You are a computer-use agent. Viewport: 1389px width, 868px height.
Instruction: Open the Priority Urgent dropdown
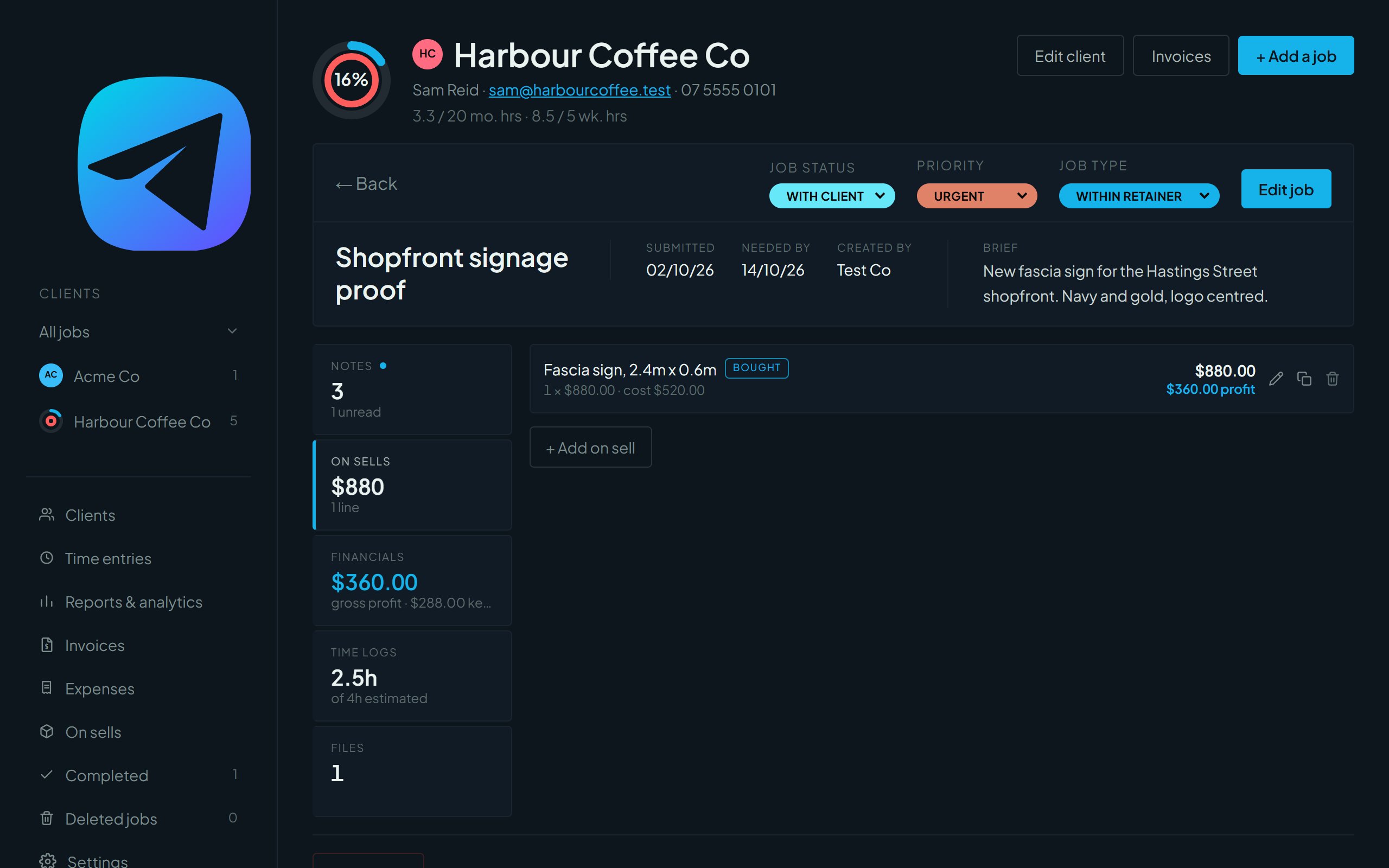(976, 196)
